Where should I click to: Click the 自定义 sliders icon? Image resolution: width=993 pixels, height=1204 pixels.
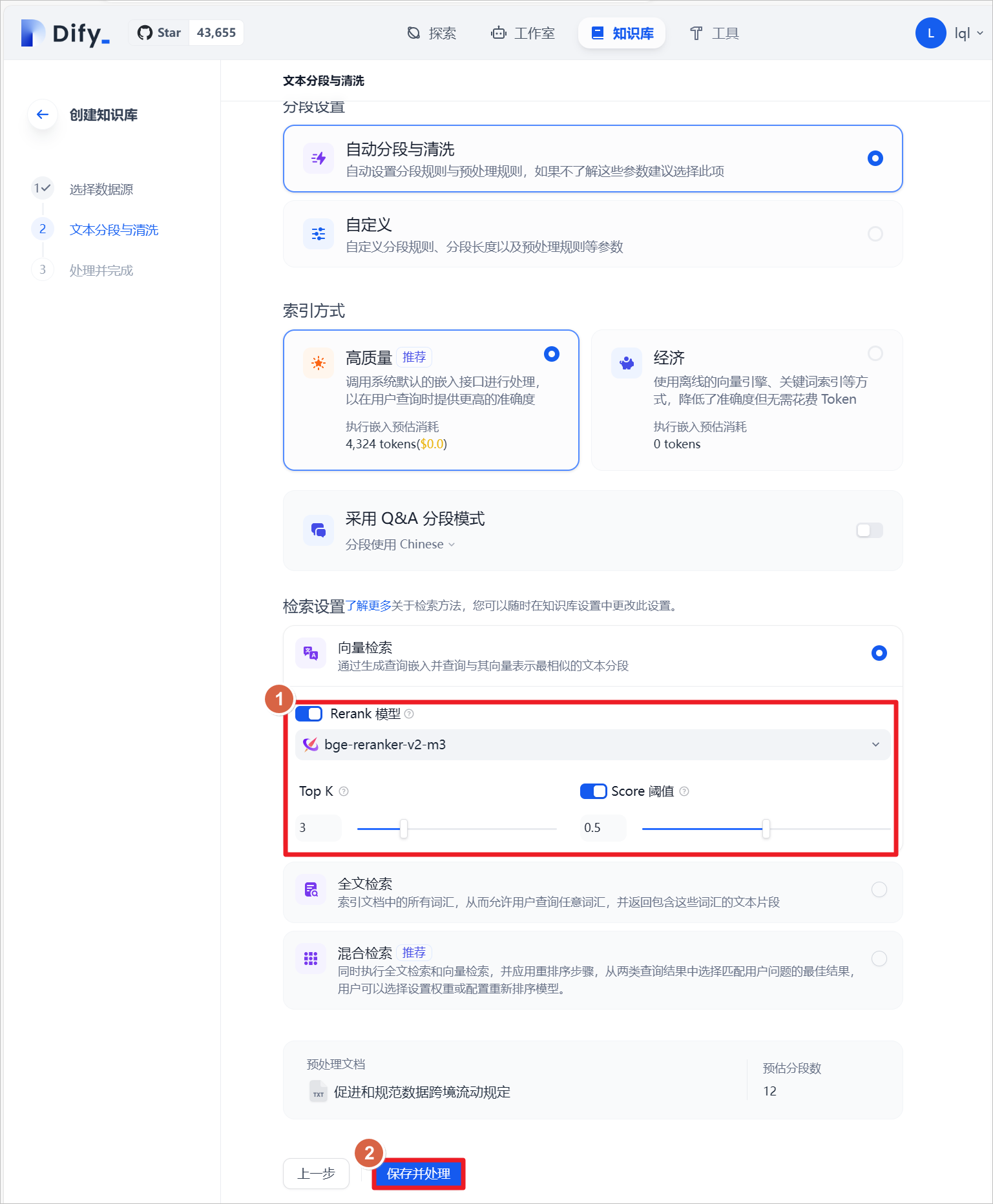[x=319, y=234]
